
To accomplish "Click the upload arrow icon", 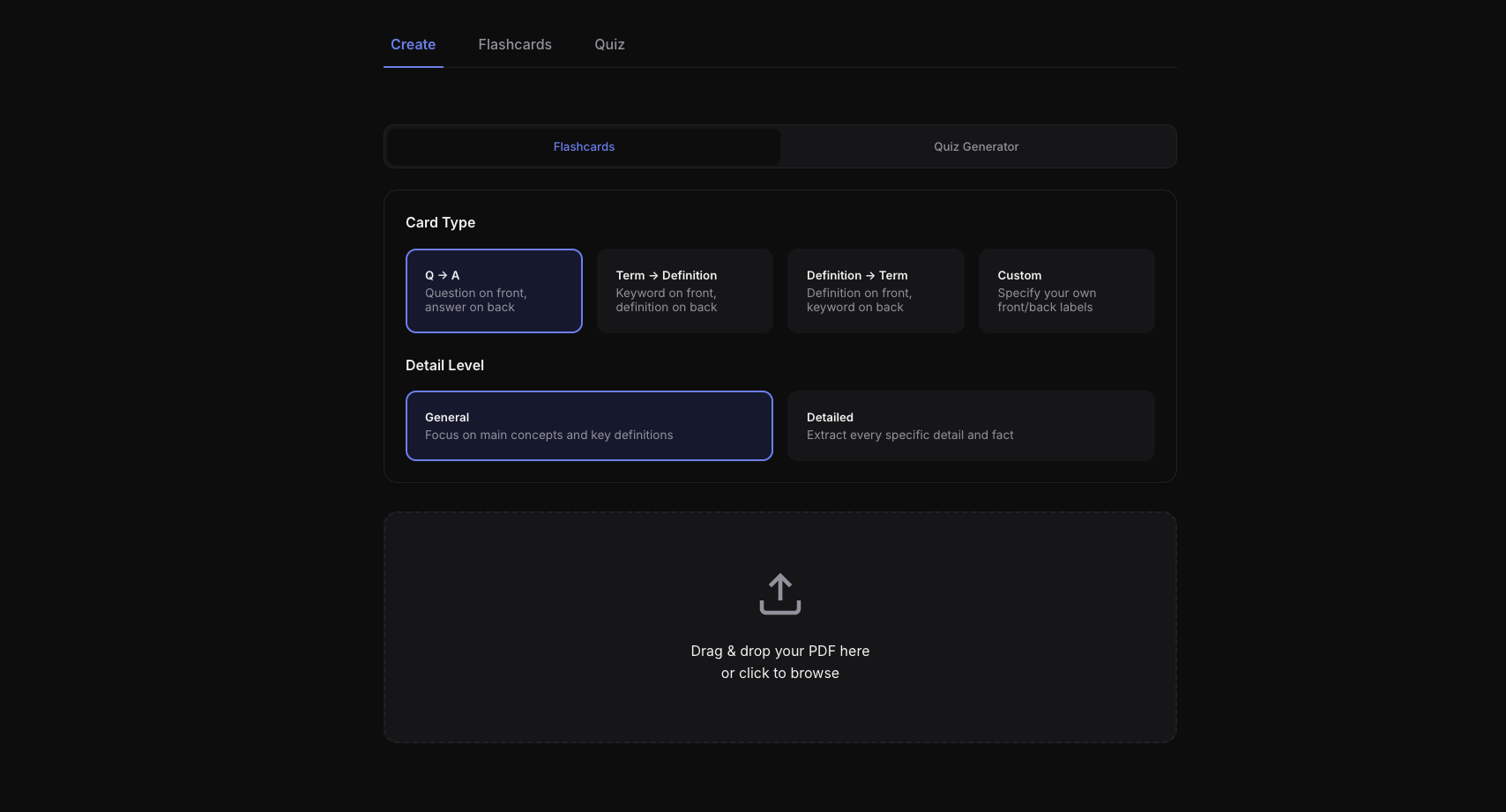I will pos(779,593).
